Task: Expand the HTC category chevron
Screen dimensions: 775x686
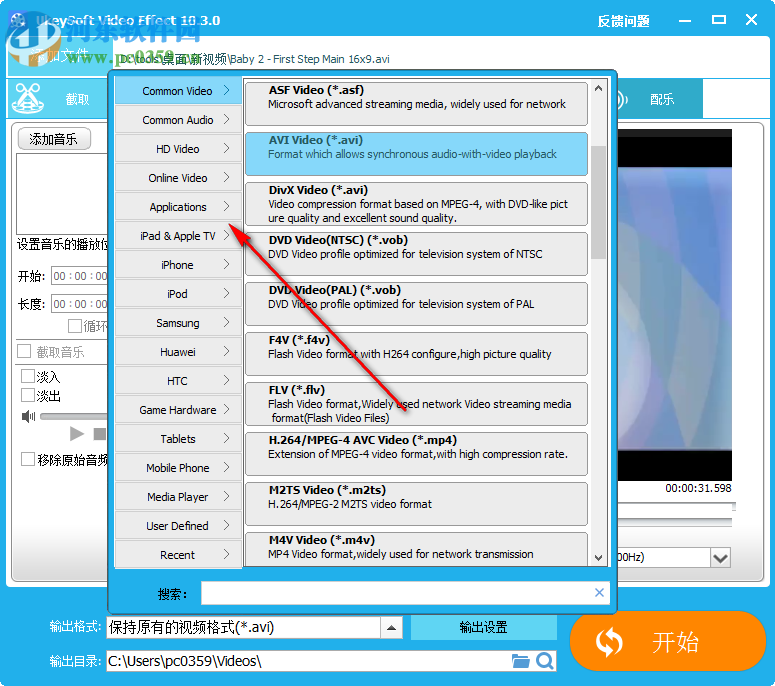Action: pyautogui.click(x=226, y=381)
